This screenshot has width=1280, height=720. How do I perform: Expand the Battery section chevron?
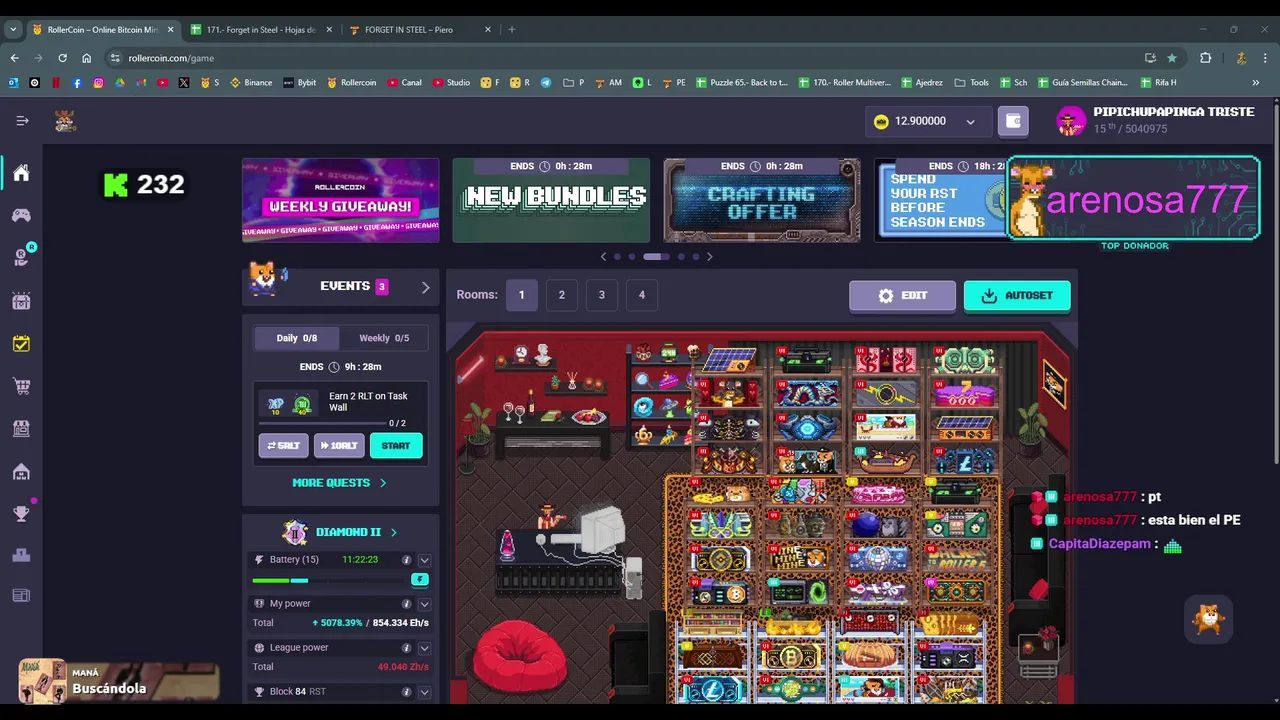[424, 560]
